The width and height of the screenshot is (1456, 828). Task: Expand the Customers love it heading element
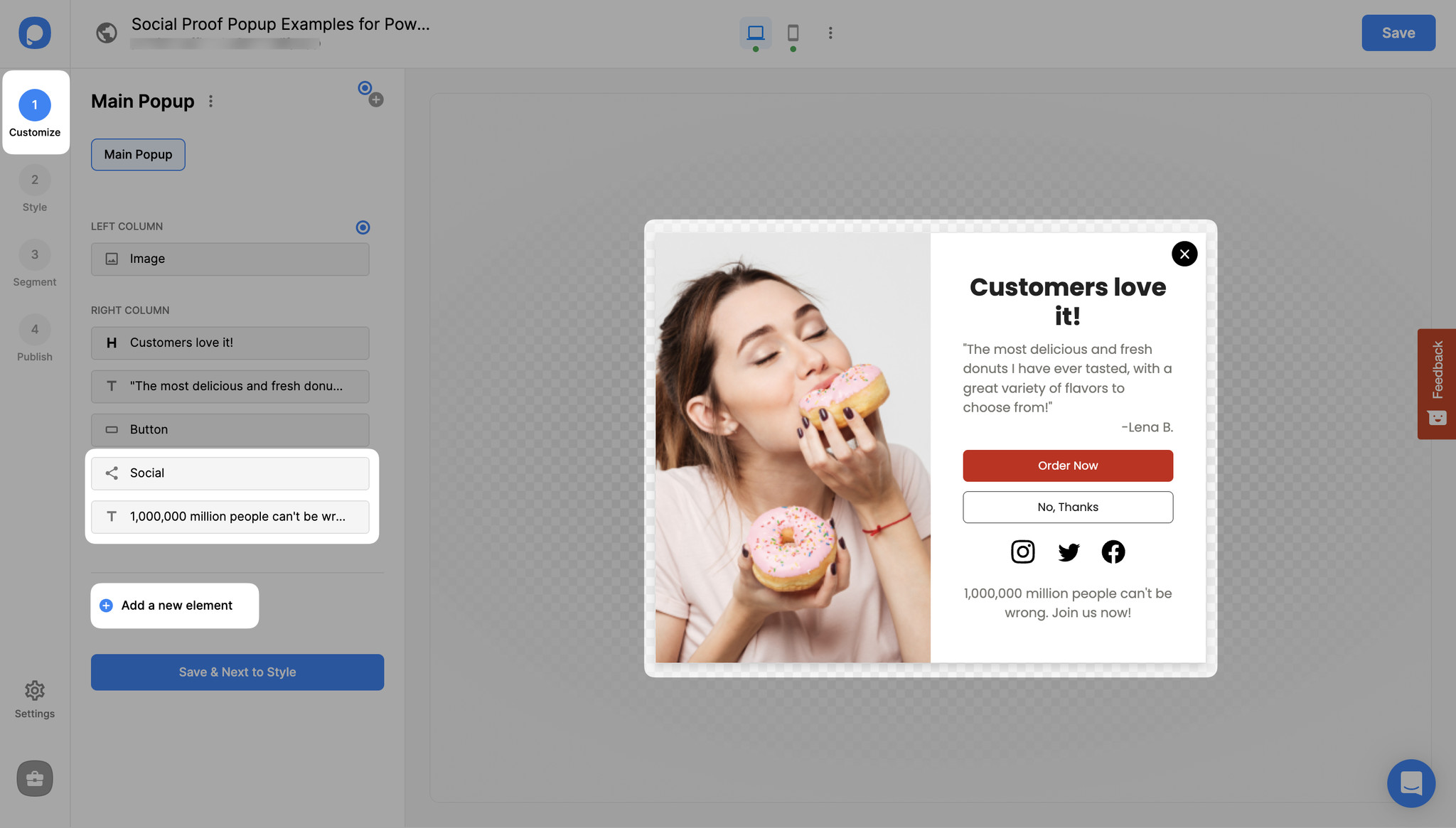point(230,342)
